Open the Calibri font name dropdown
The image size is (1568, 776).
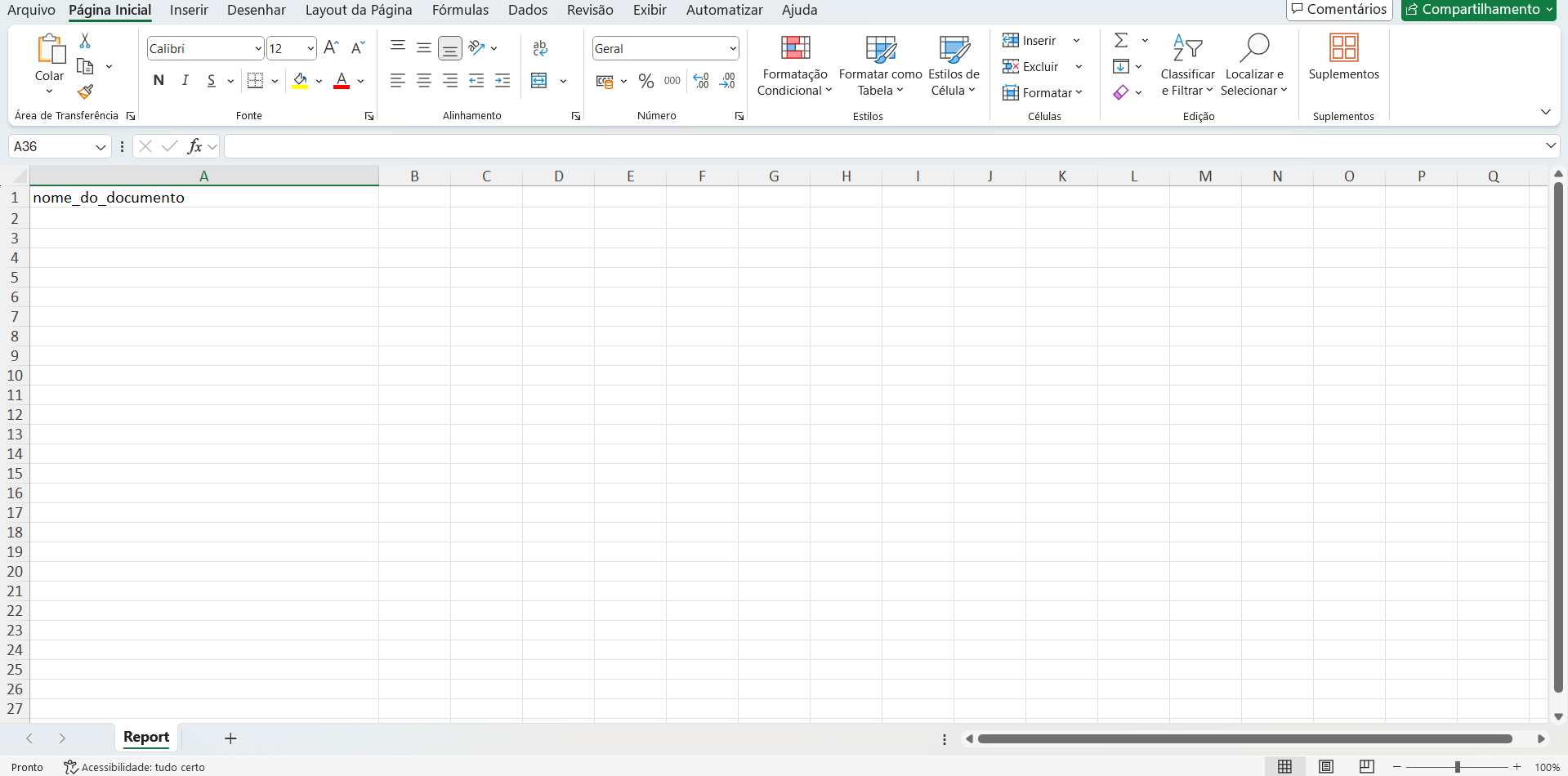[258, 49]
